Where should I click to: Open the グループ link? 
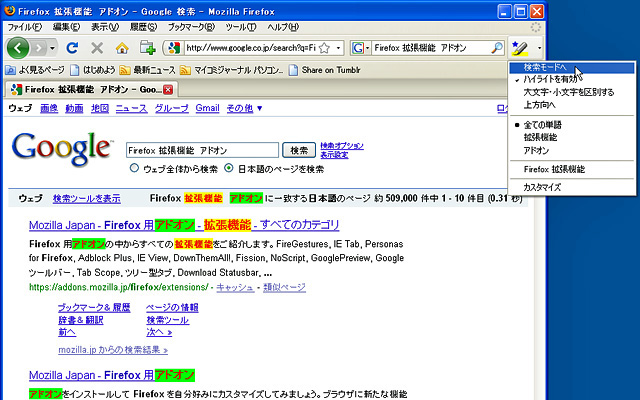171,108
